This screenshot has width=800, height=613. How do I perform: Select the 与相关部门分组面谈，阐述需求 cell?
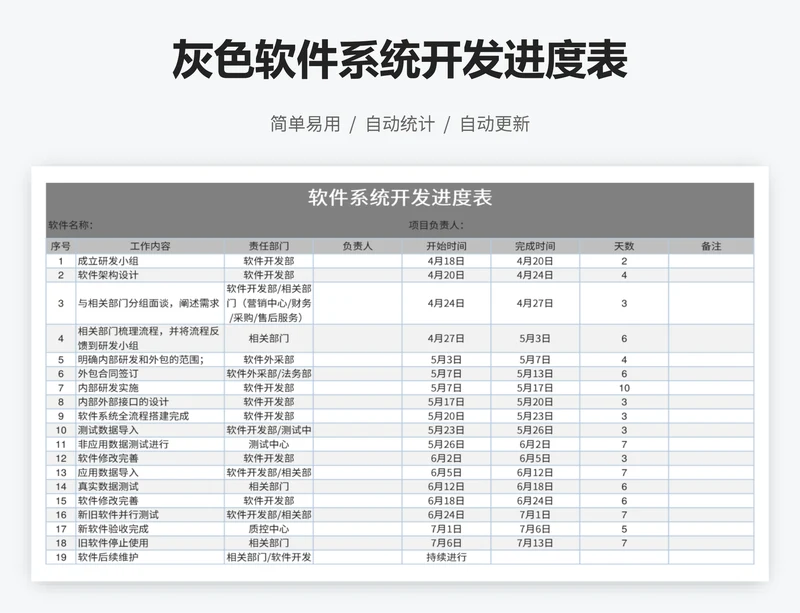point(150,303)
